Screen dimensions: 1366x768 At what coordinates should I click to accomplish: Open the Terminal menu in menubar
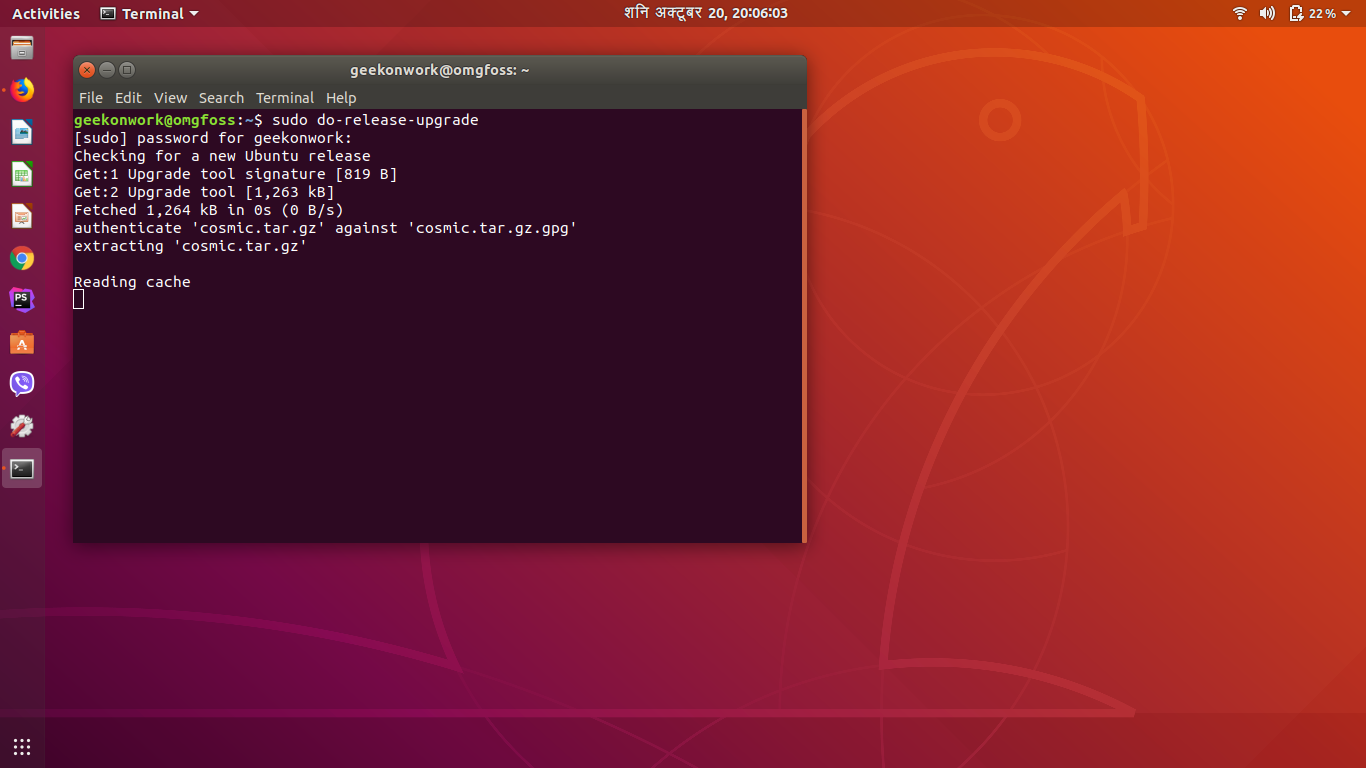(285, 97)
